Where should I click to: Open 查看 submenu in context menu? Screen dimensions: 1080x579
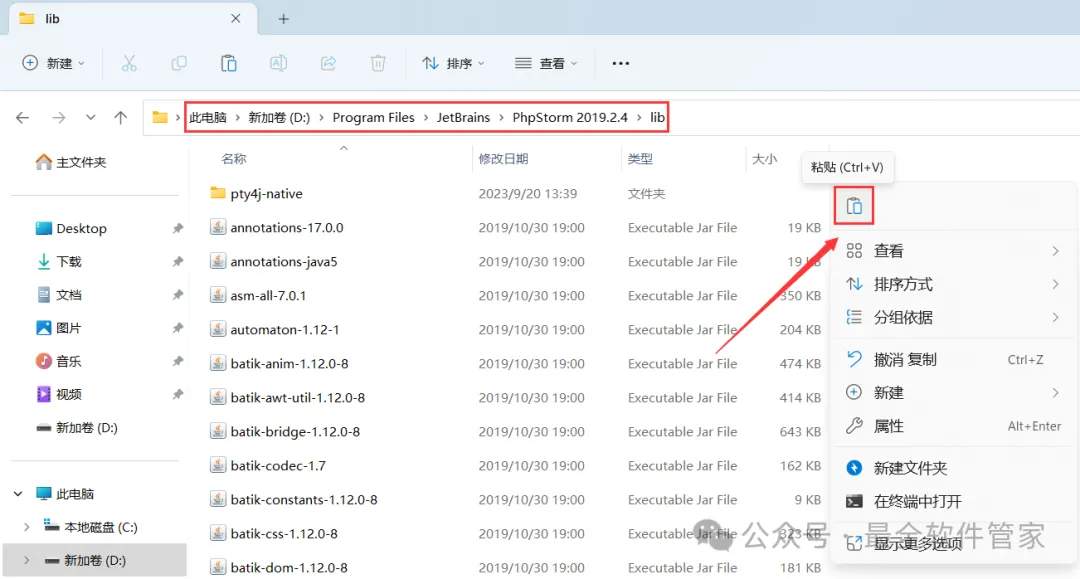click(954, 251)
